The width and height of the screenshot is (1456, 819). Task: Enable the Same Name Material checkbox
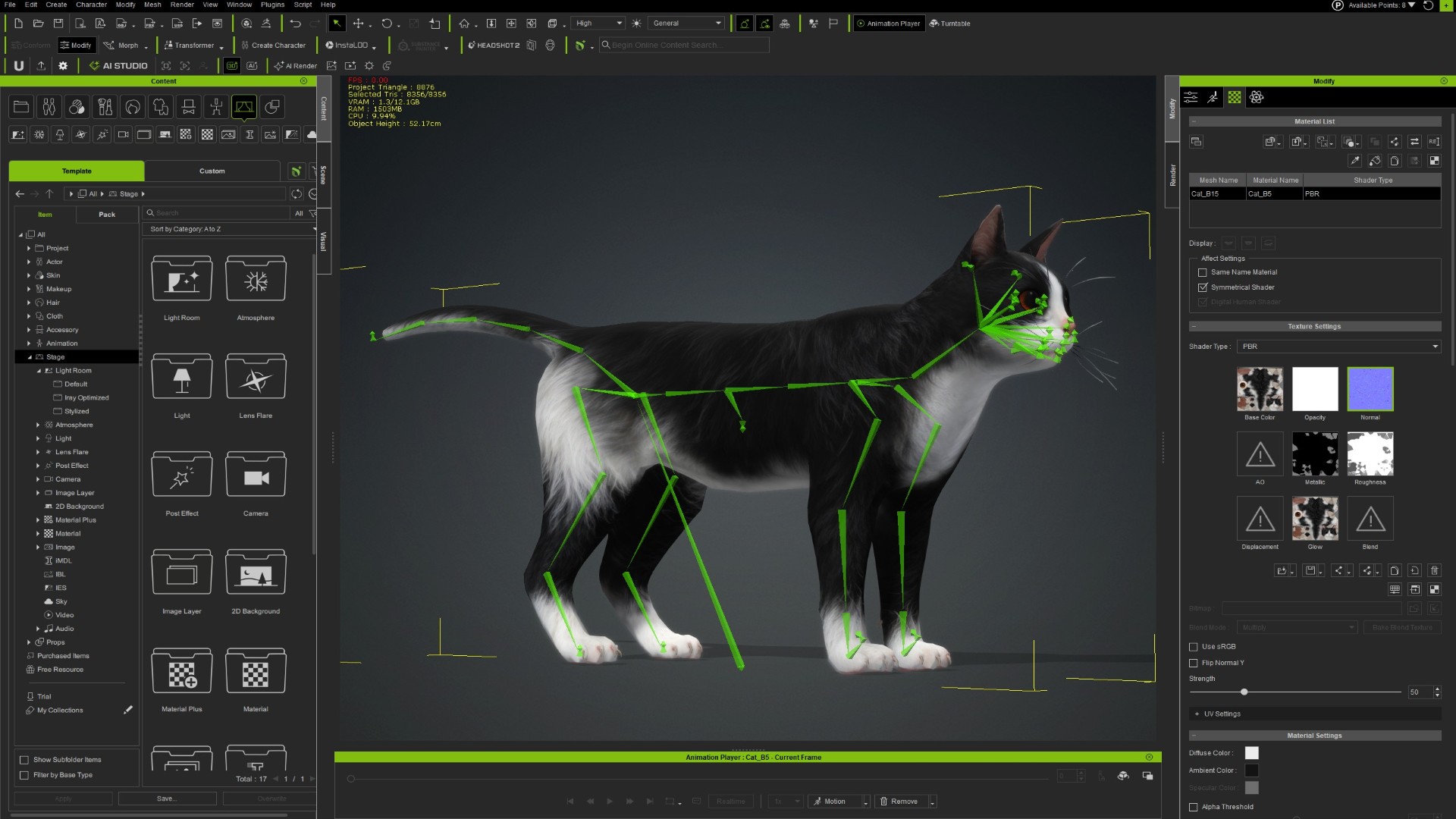click(x=1202, y=272)
